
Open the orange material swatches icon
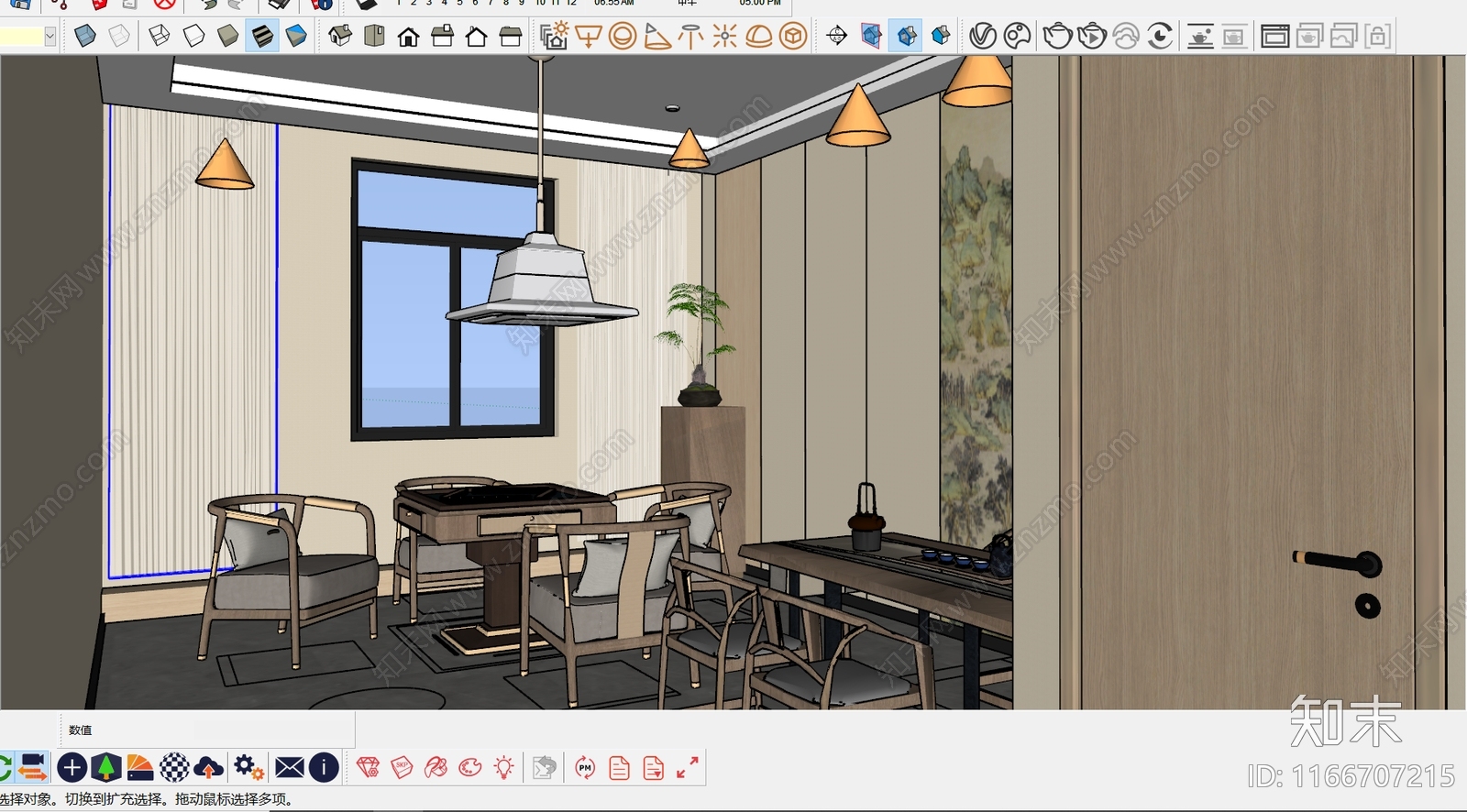tap(139, 767)
